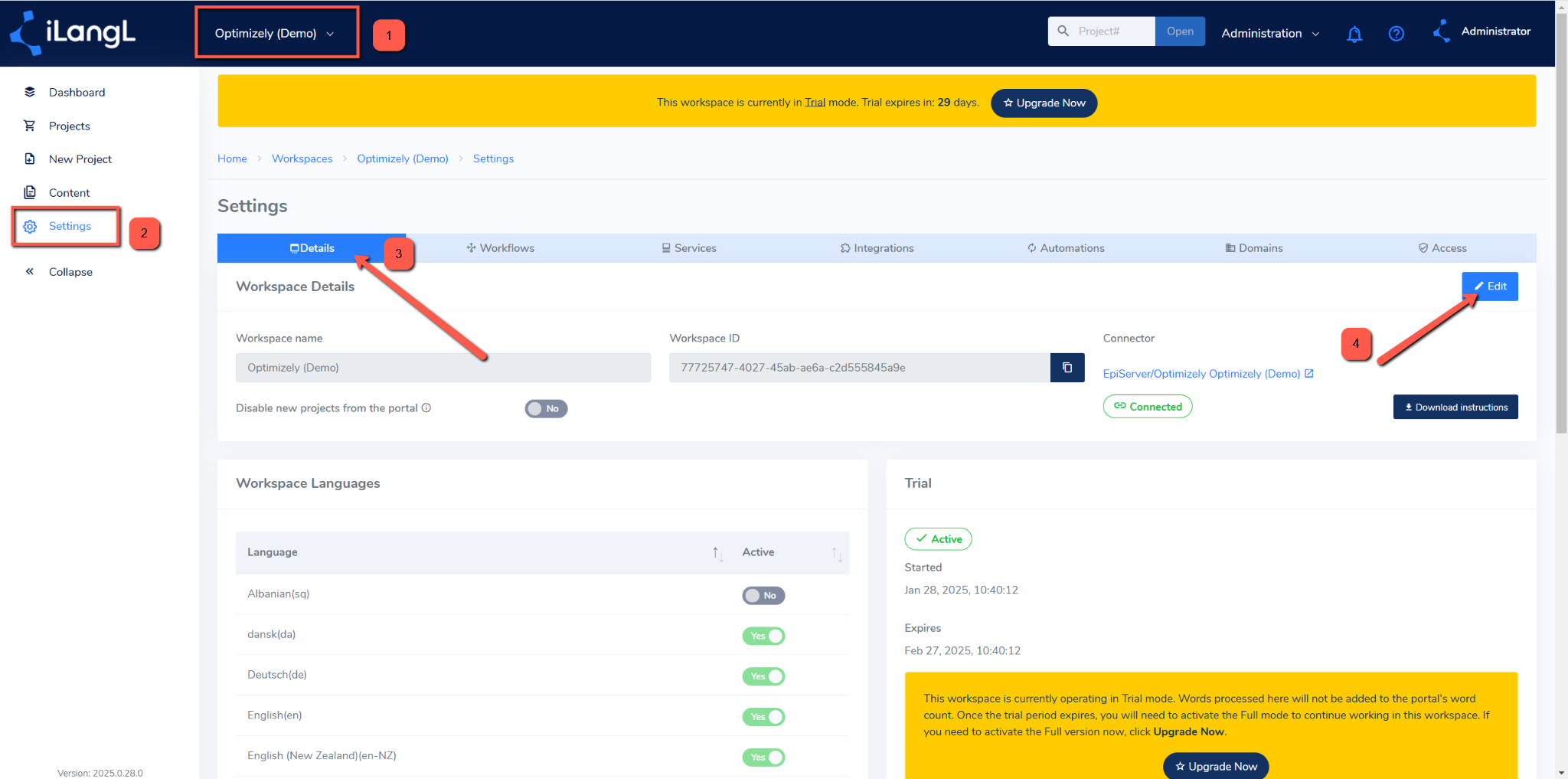Image resolution: width=1568 pixels, height=779 pixels.
Task: Click the New Project document icon
Action: click(30, 159)
